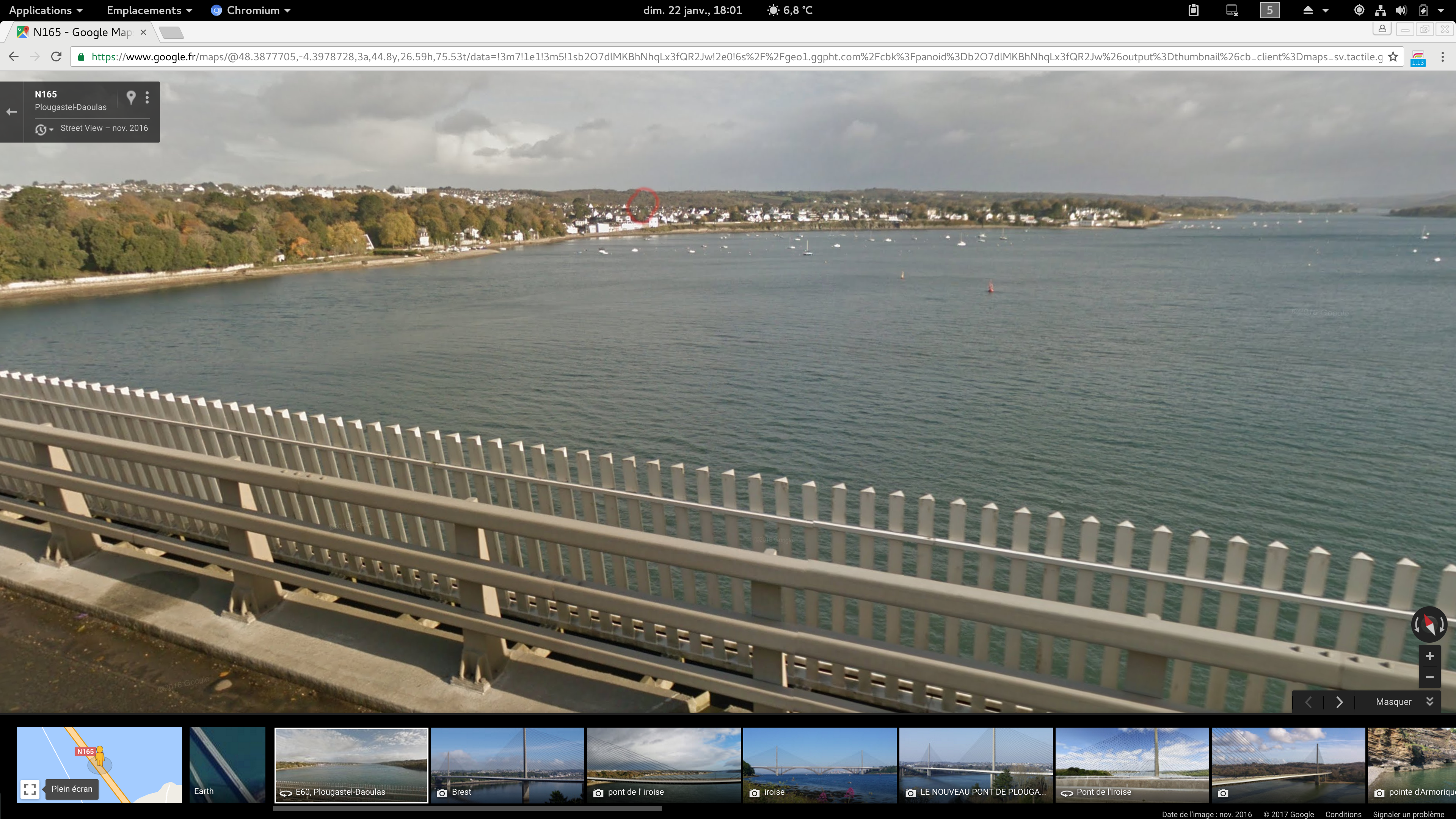Image resolution: width=1456 pixels, height=819 pixels.
Task: Click the location pin icon beside N165
Action: (130, 97)
